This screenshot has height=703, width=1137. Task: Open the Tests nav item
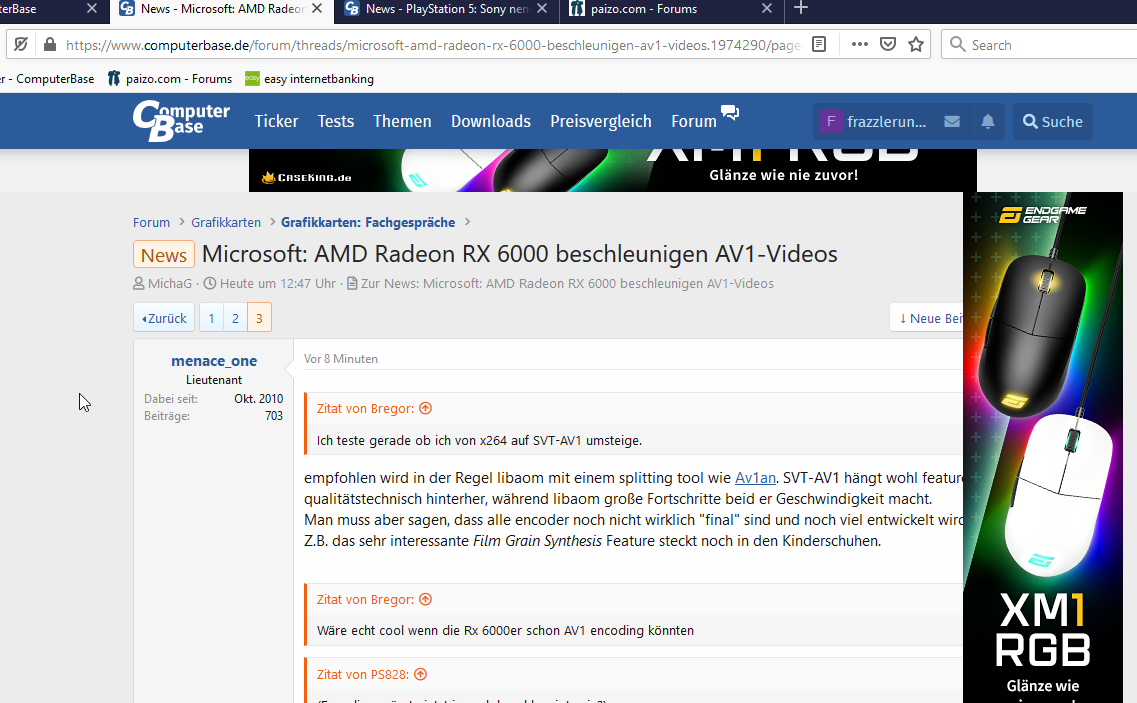[x=336, y=121]
